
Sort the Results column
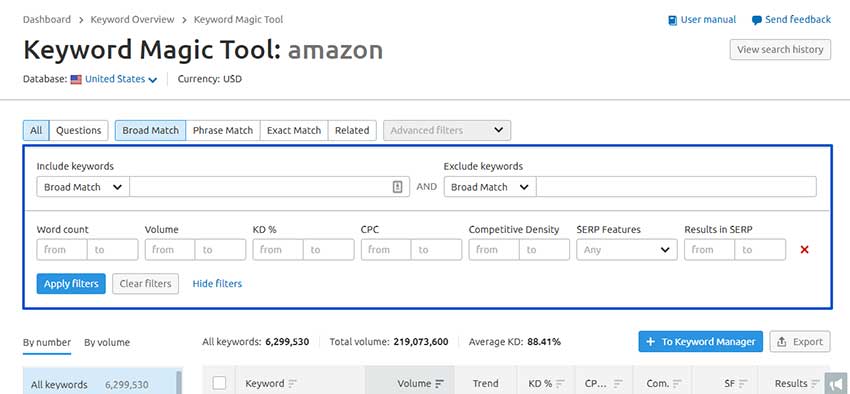[815, 384]
